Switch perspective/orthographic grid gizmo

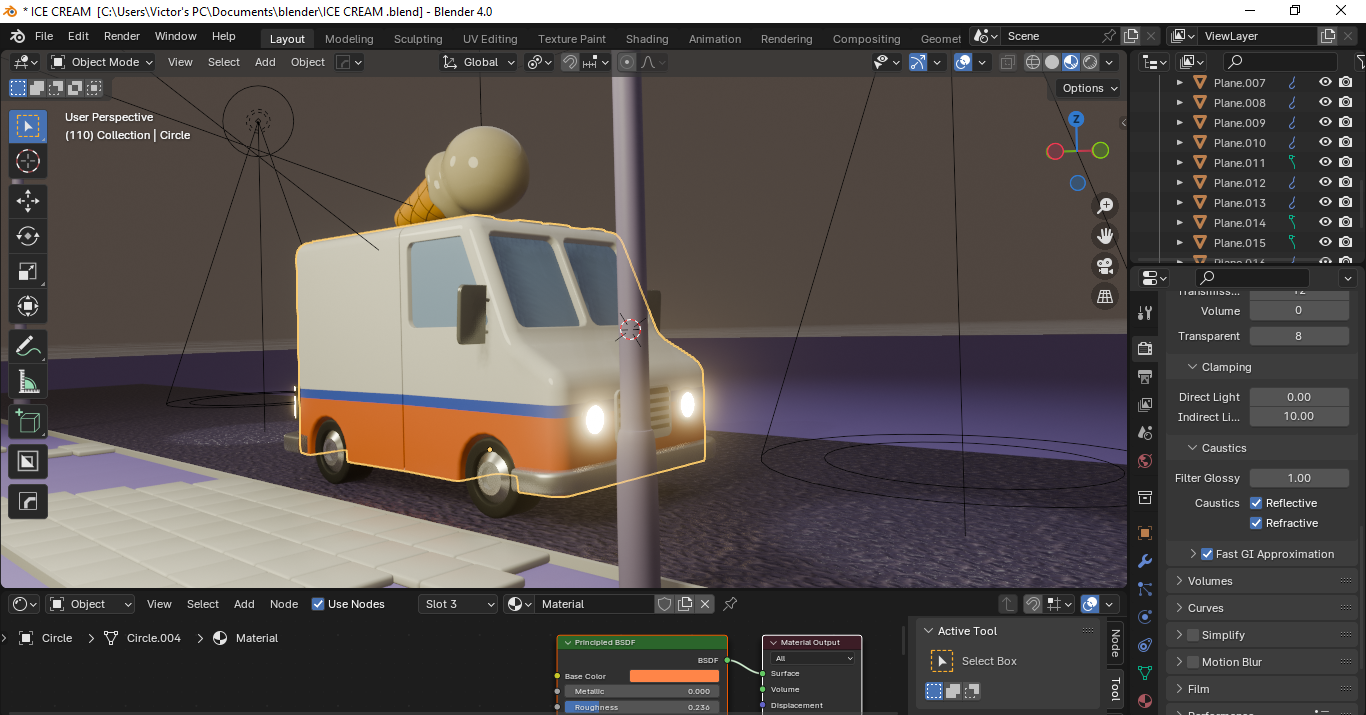pyautogui.click(x=1105, y=296)
